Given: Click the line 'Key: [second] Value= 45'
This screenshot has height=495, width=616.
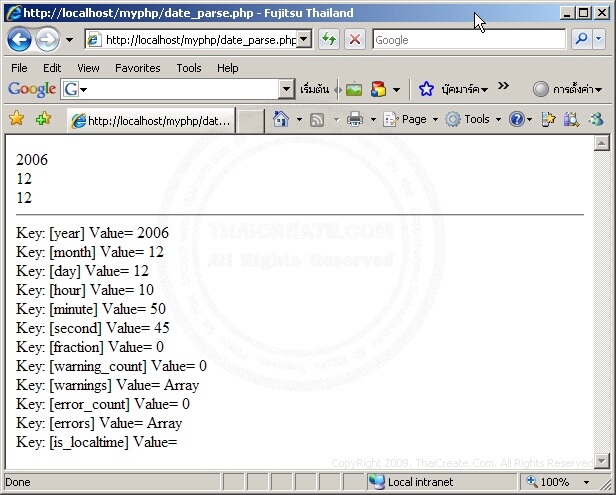Looking at the screenshot, I should 93,328.
